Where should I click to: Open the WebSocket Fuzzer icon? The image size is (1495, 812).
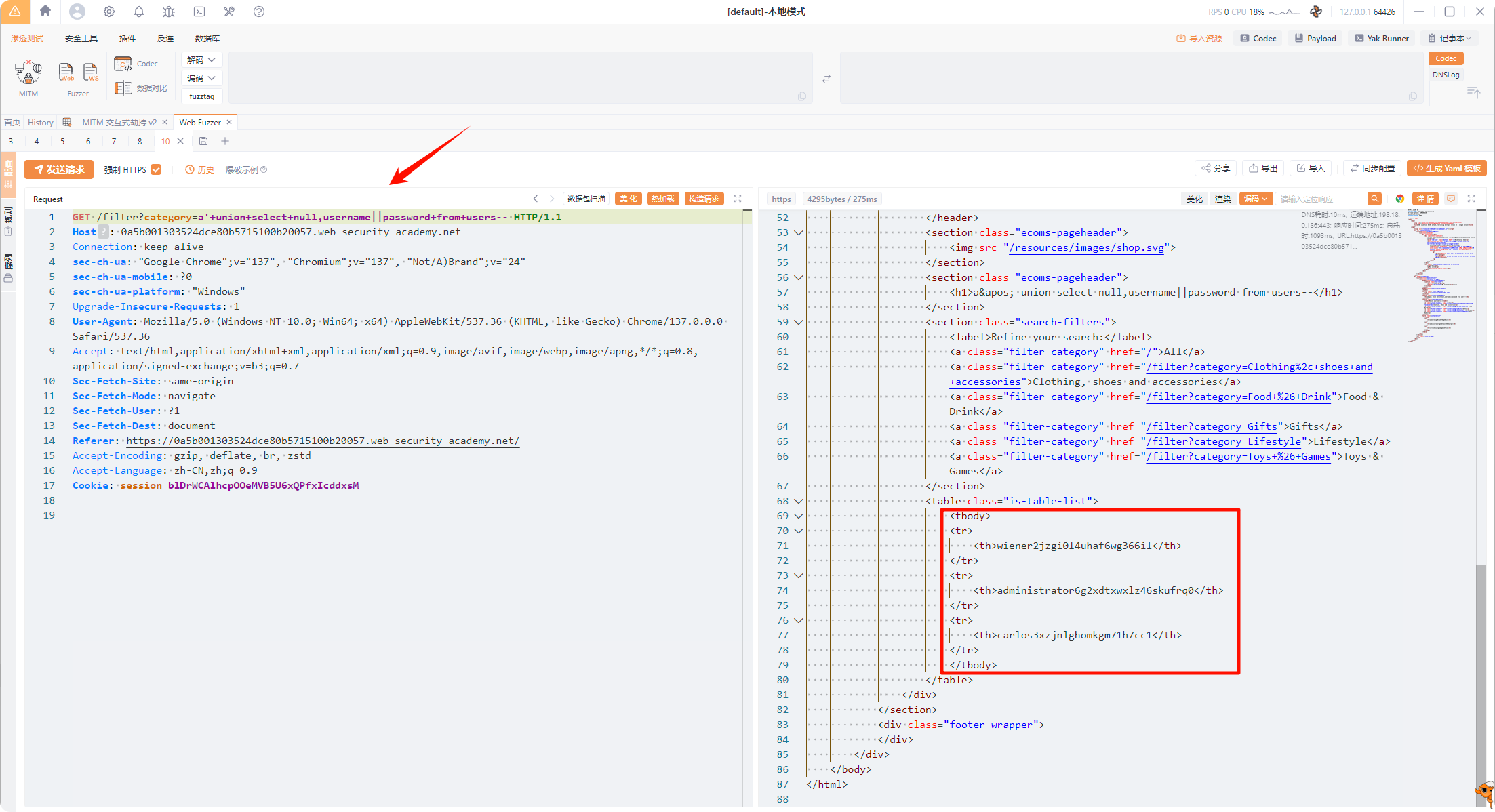[90, 72]
